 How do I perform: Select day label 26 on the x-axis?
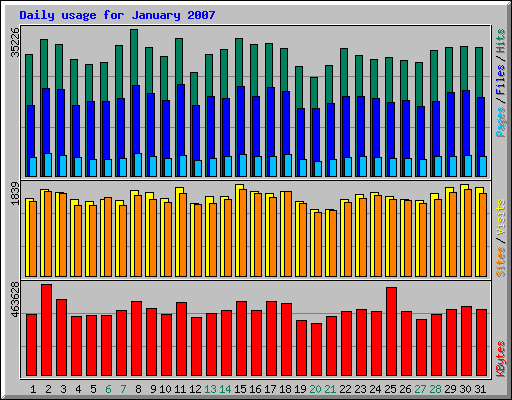coord(405,389)
